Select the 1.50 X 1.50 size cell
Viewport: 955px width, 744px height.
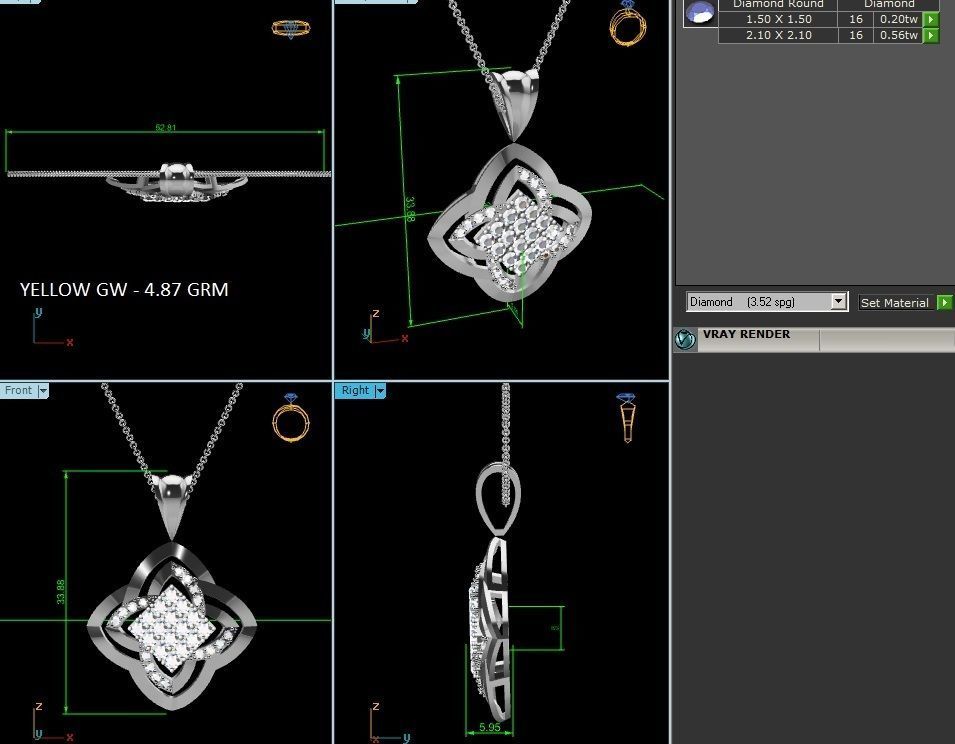click(x=778, y=19)
